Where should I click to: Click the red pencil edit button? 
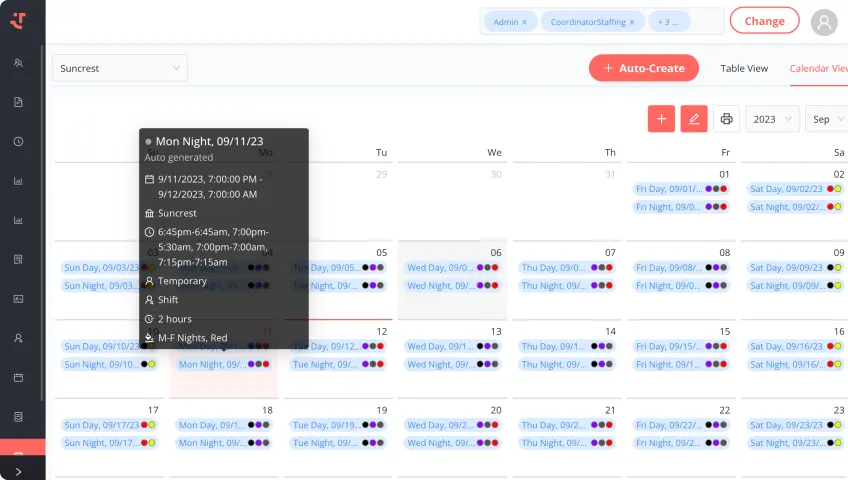pos(694,119)
